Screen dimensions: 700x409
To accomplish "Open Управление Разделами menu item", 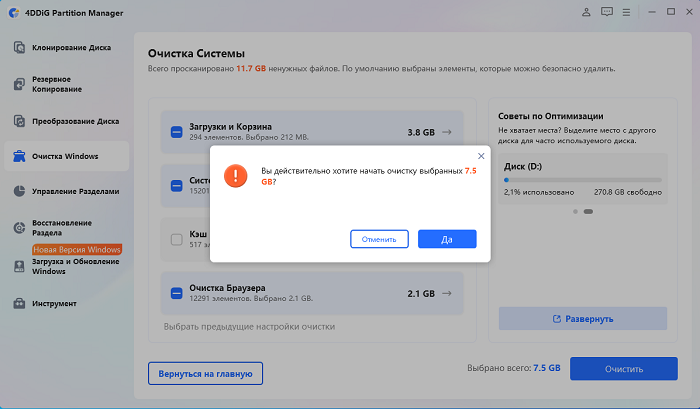I will point(67,191).
